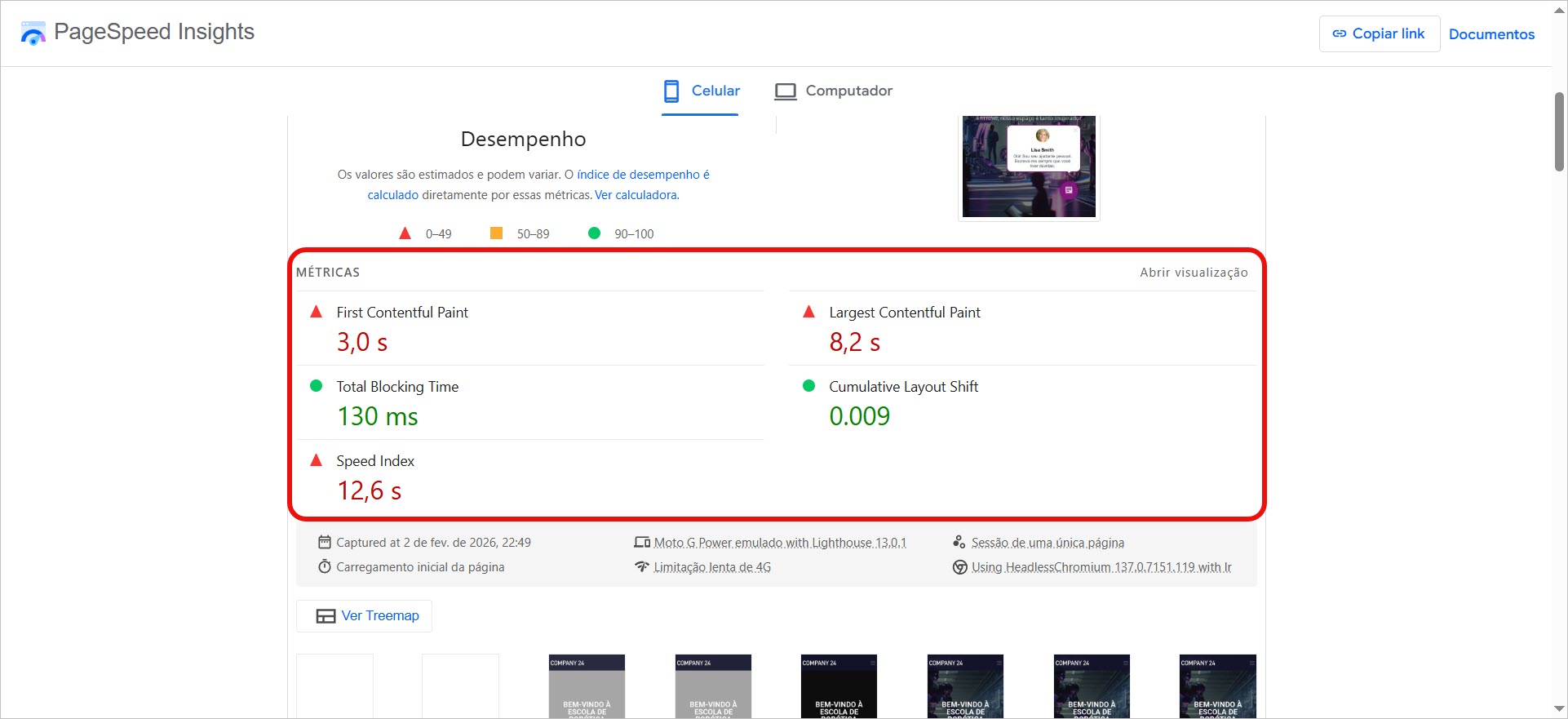Image resolution: width=1568 pixels, height=719 pixels.
Task: Expand the Largest Contentful Paint metric
Action: pyautogui.click(x=904, y=313)
